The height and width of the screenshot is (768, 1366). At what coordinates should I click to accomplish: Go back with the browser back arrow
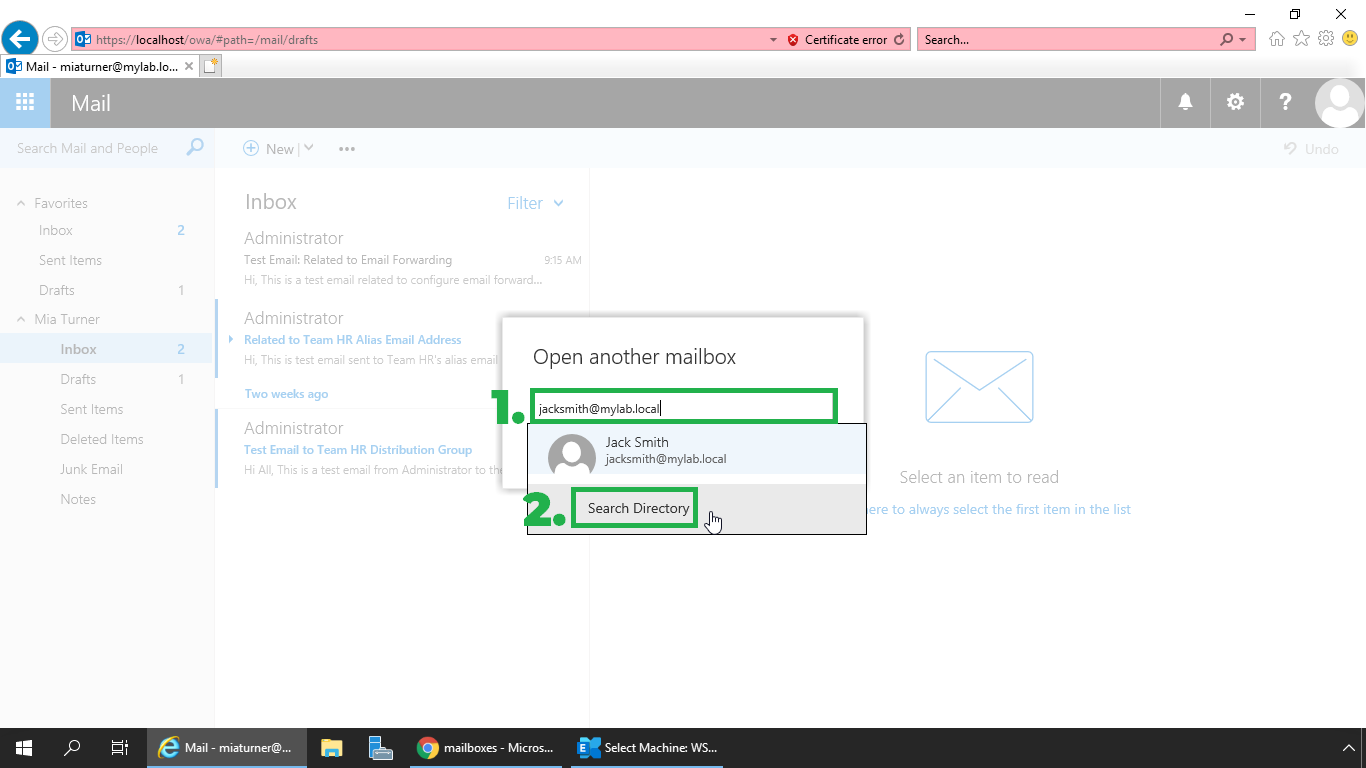click(18, 39)
